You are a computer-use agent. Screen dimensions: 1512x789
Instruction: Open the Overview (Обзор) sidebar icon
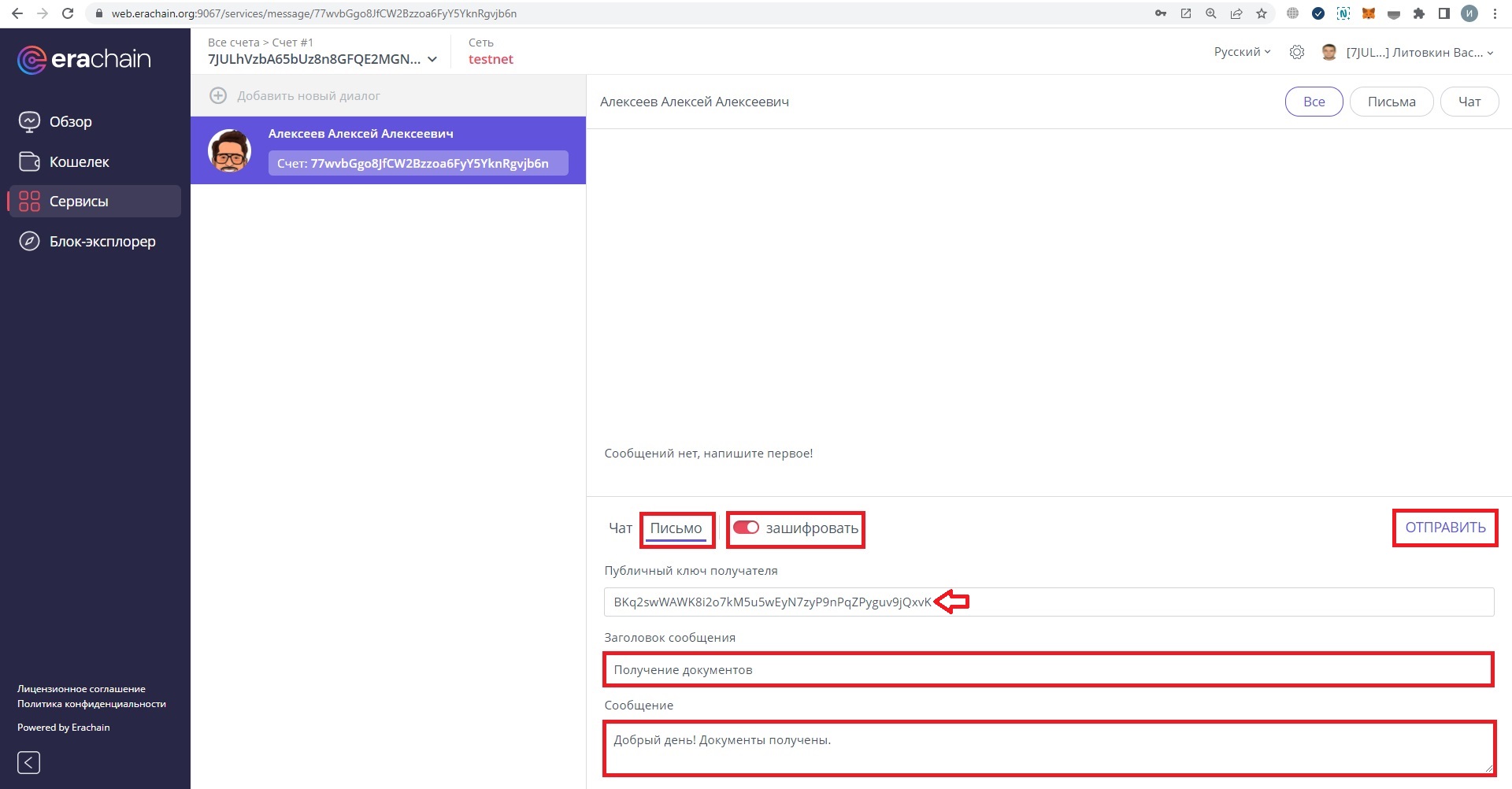29,122
